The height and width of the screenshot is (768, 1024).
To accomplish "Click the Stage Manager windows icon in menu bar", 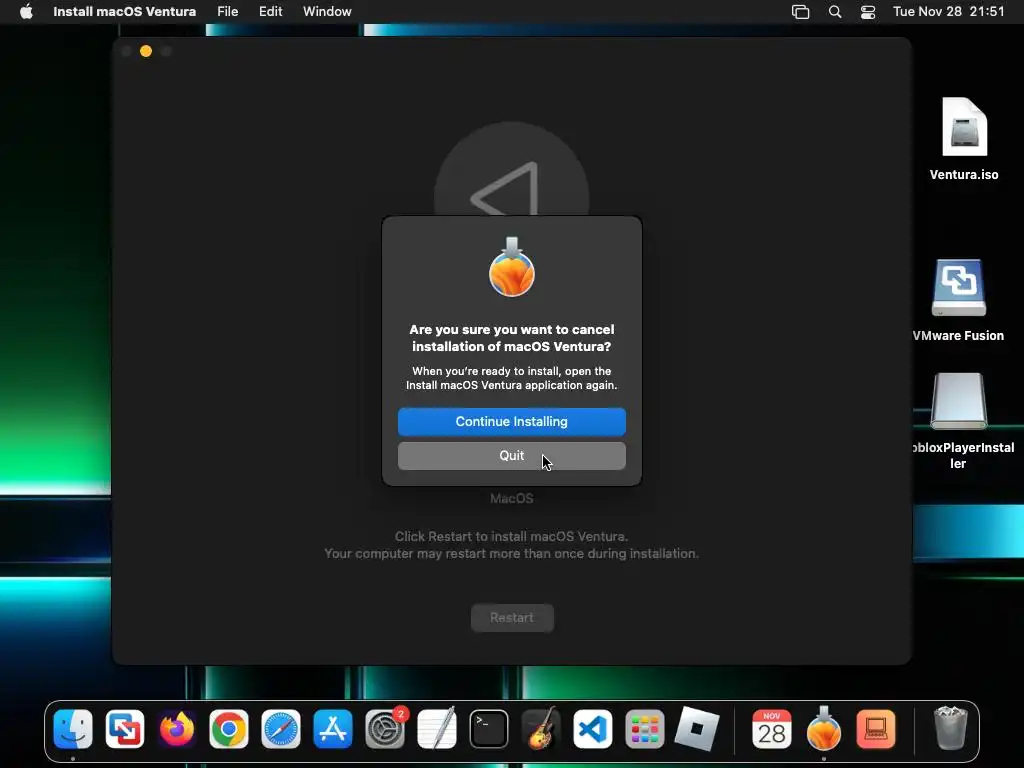I will [801, 12].
